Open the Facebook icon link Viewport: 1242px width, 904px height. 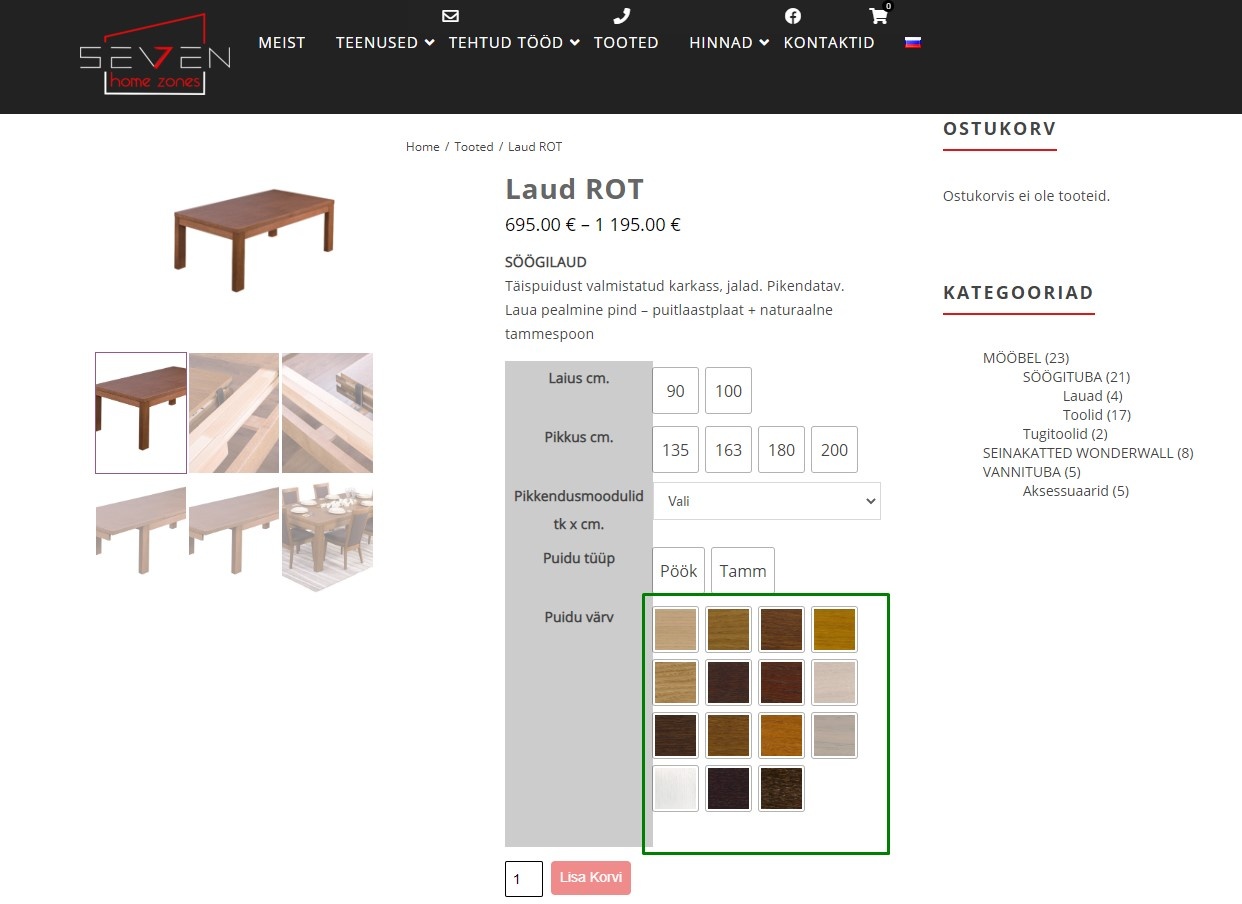coord(792,16)
